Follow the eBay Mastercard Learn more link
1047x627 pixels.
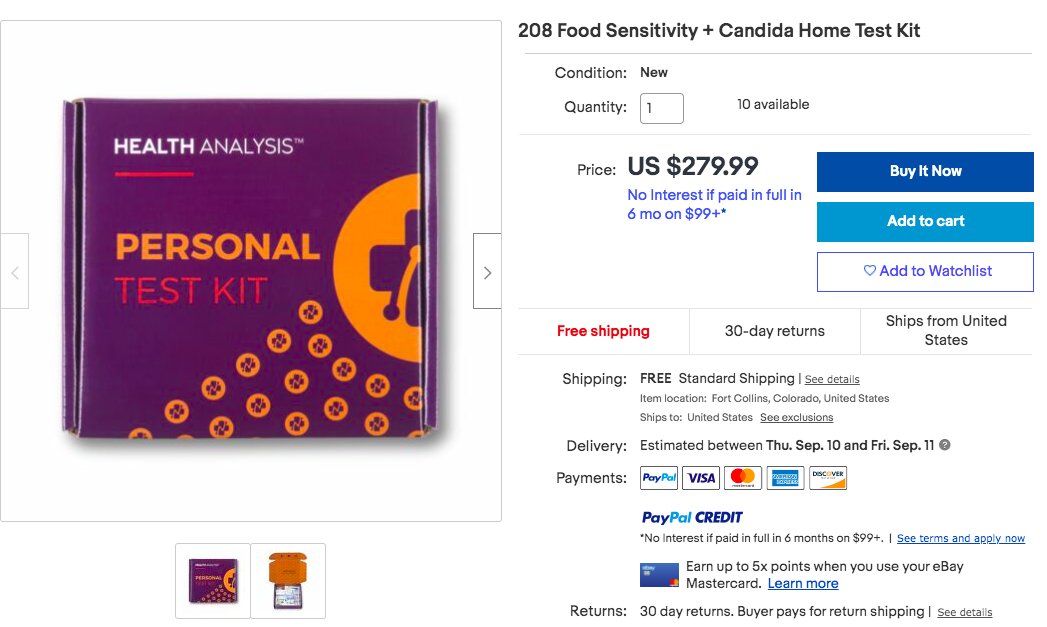(x=803, y=584)
